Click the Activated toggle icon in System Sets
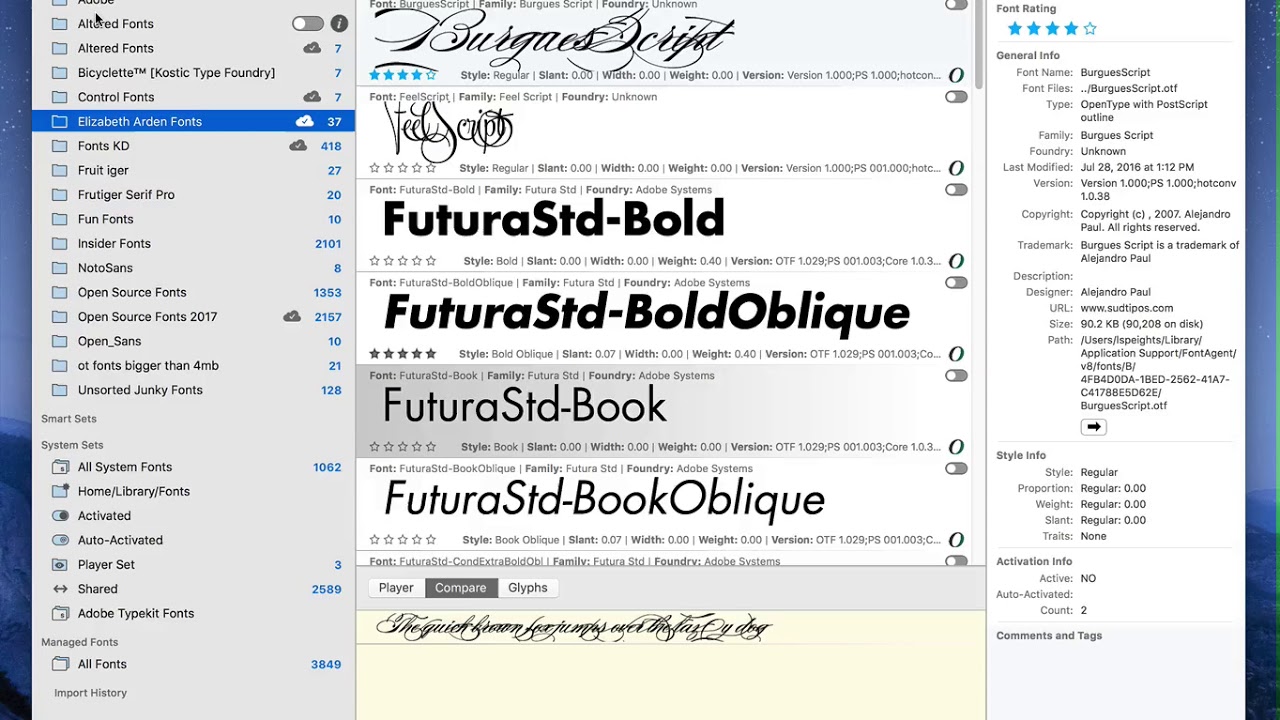This screenshot has height=720, width=1280. pyautogui.click(x=60, y=516)
